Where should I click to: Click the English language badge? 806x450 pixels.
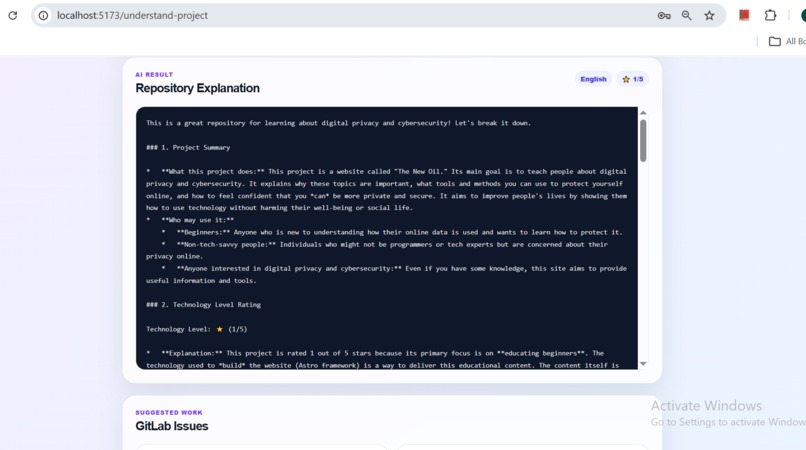593,79
